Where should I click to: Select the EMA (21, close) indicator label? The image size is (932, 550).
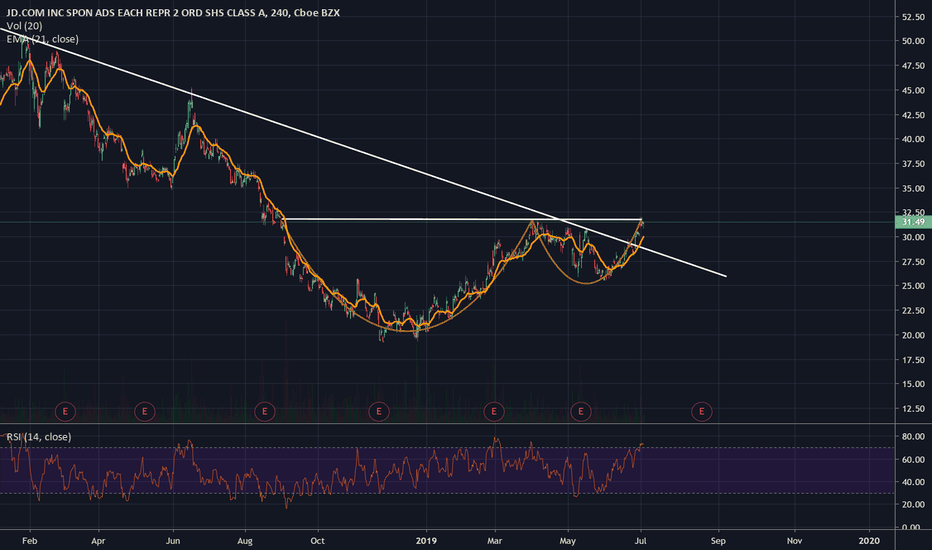(x=42, y=39)
